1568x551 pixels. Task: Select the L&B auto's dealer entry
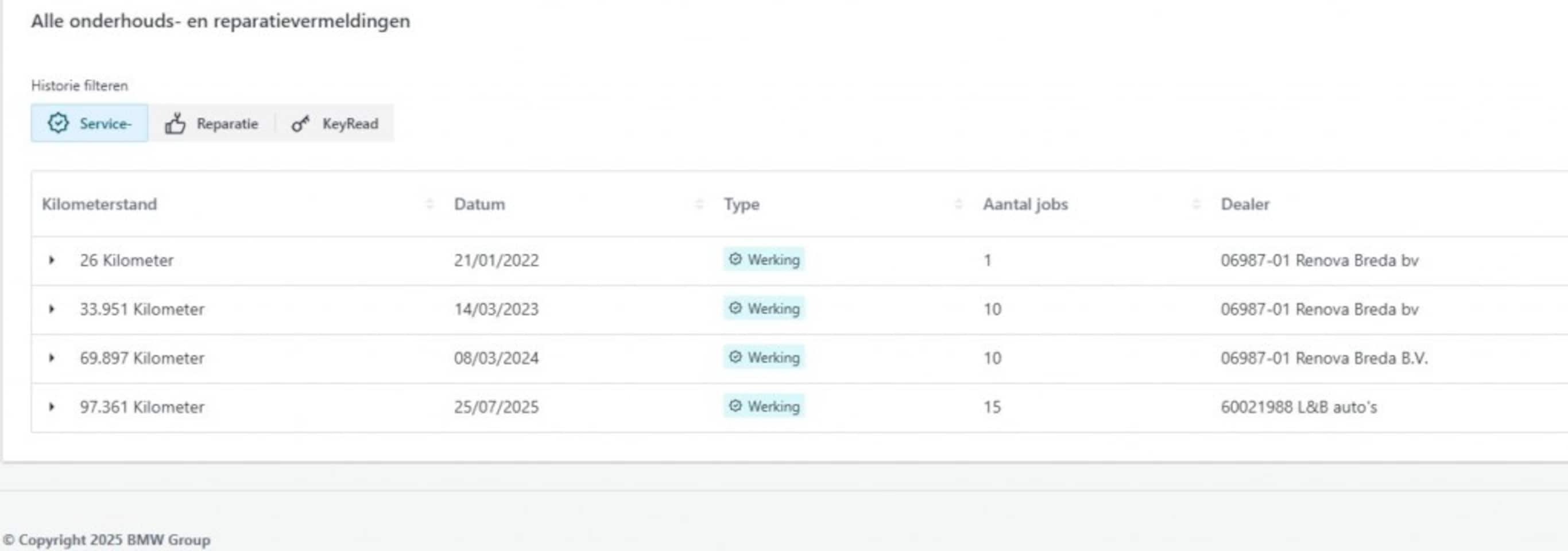[1298, 407]
